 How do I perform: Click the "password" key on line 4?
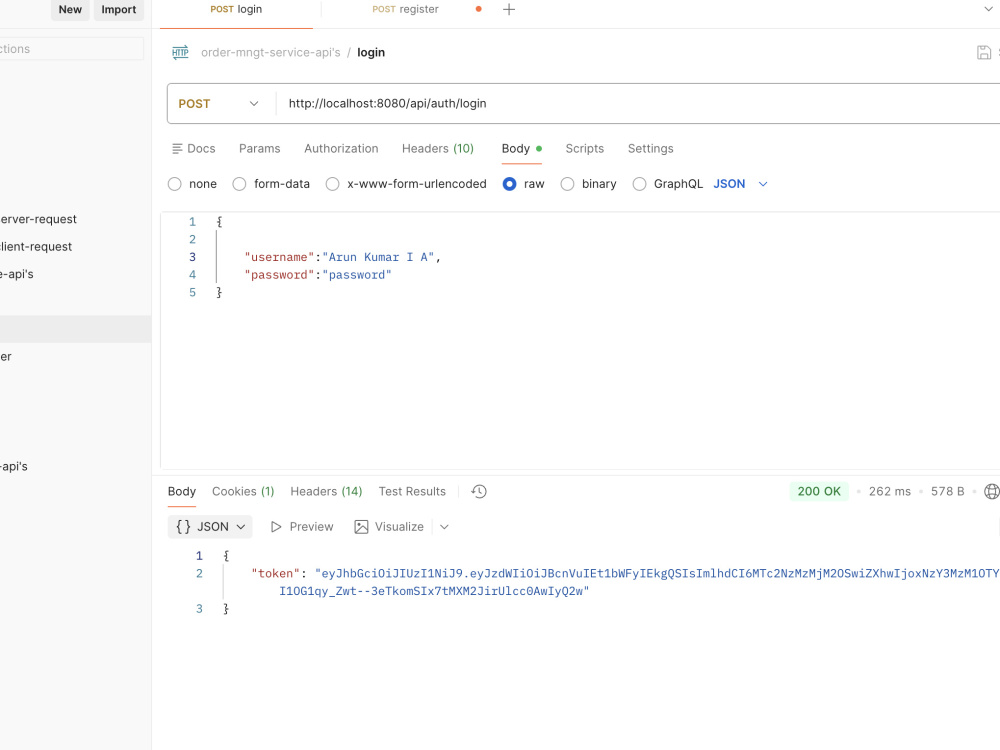[279, 276]
